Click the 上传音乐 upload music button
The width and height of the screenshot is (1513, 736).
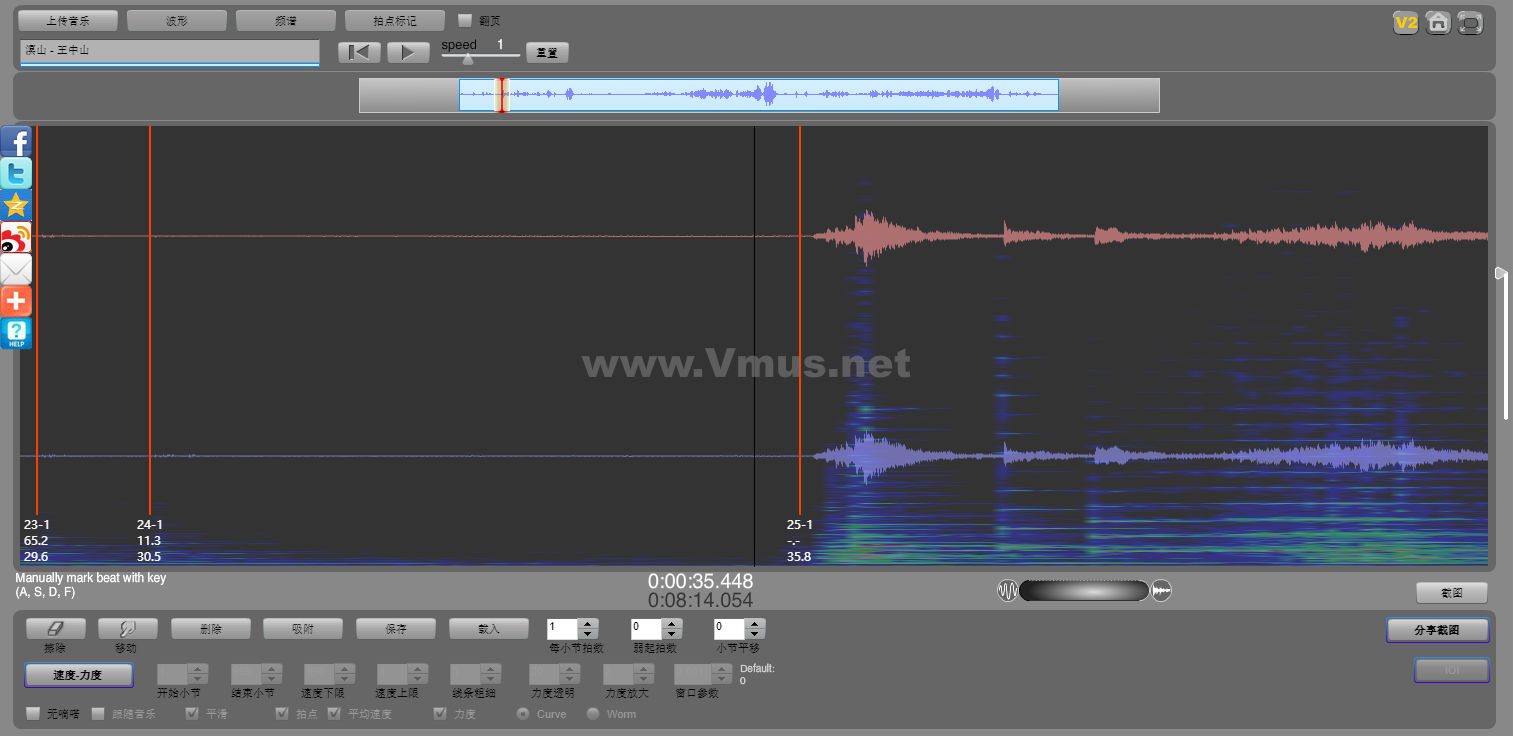[x=68, y=20]
